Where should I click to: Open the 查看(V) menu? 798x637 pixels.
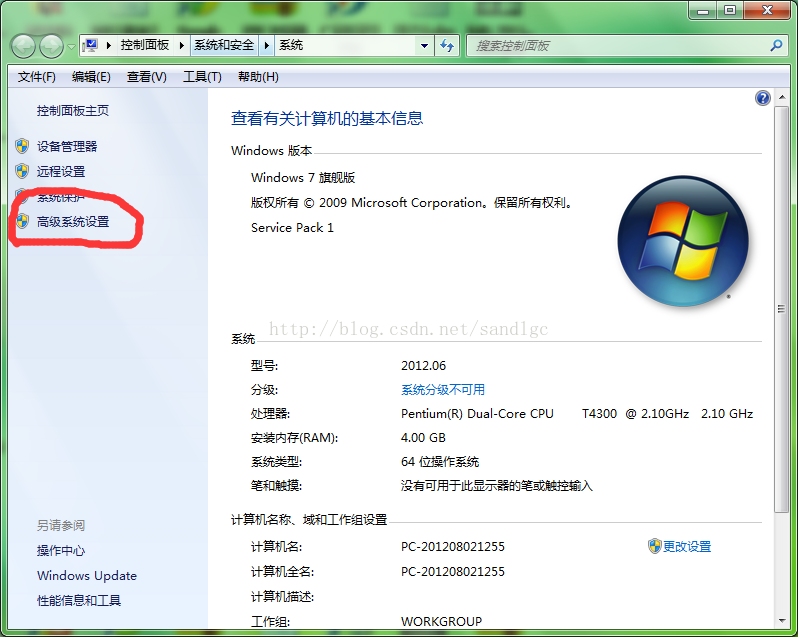(x=147, y=77)
